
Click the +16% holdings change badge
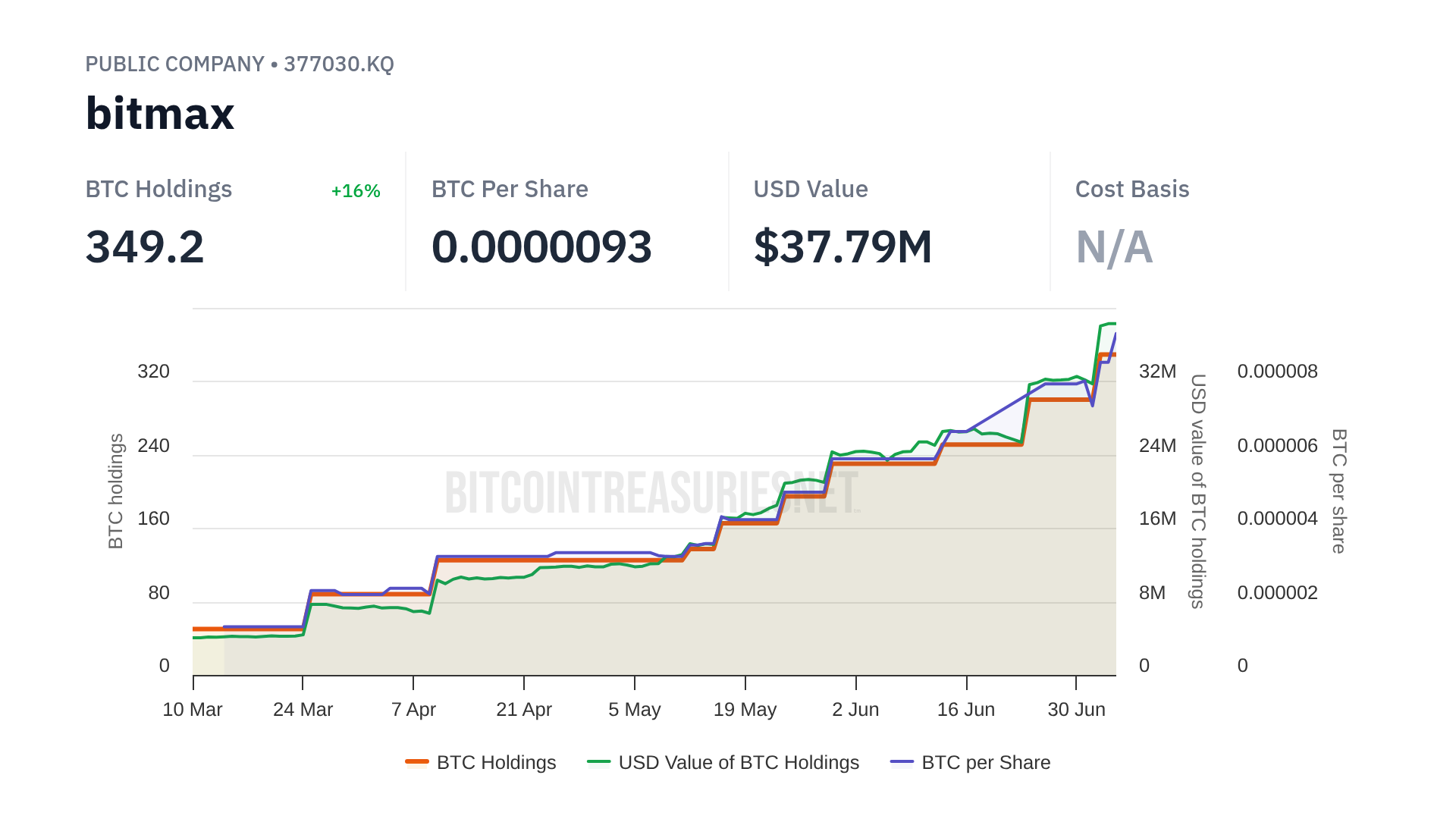tap(356, 191)
